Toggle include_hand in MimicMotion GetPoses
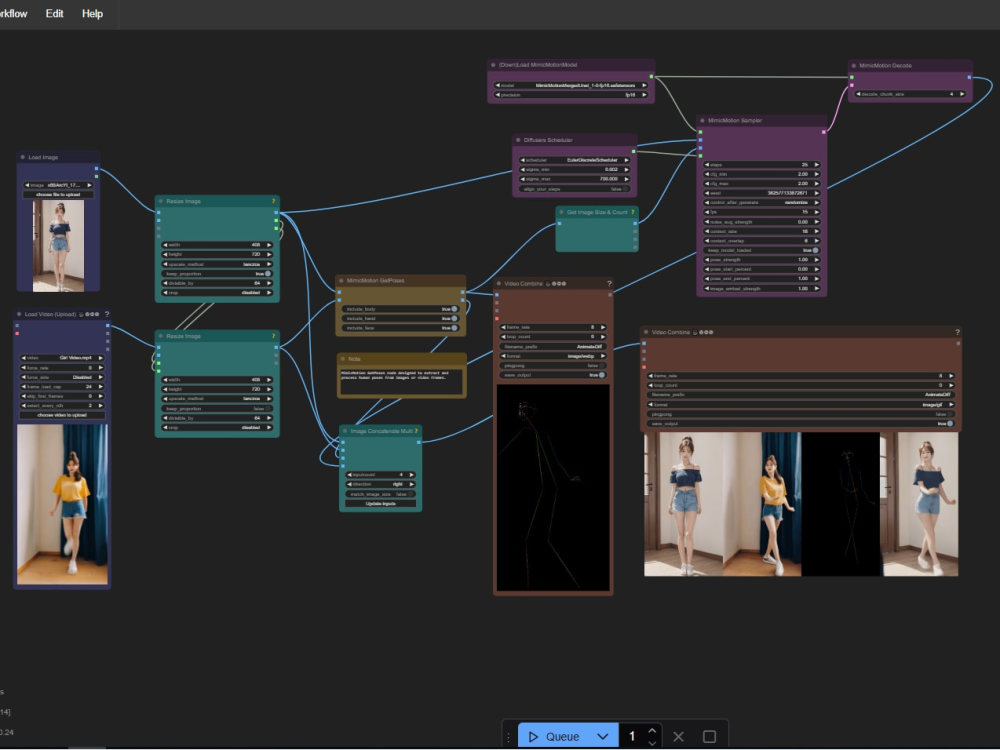The height and width of the screenshot is (750, 1000). coord(401,318)
